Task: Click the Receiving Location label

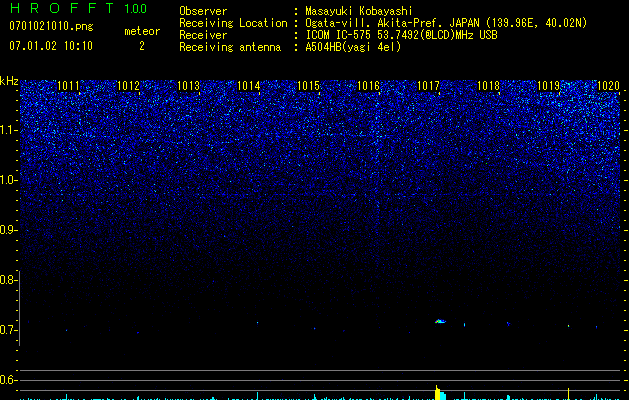Action: coord(233,23)
